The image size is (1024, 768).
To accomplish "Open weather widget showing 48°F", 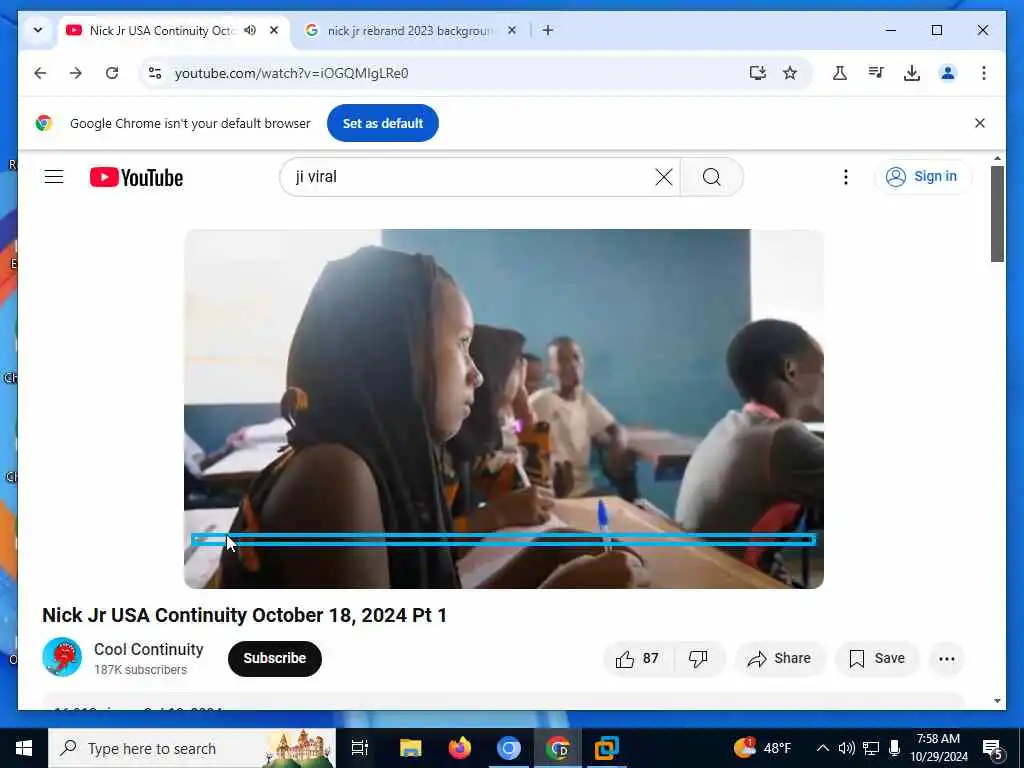I will pyautogui.click(x=762, y=748).
